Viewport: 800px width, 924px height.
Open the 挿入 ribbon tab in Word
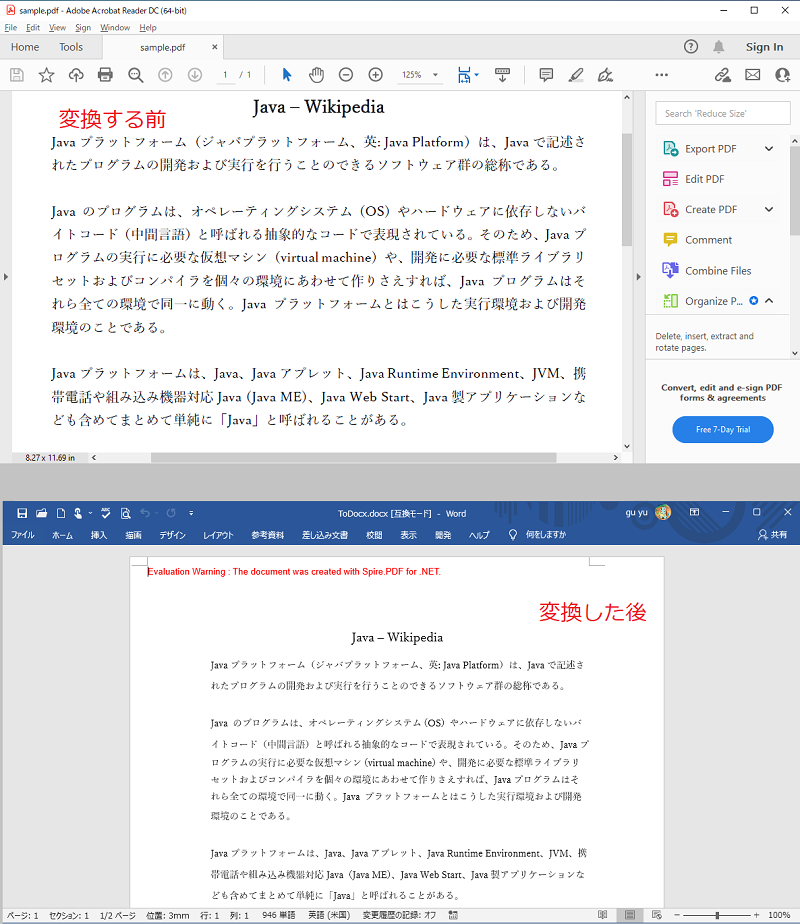98,535
